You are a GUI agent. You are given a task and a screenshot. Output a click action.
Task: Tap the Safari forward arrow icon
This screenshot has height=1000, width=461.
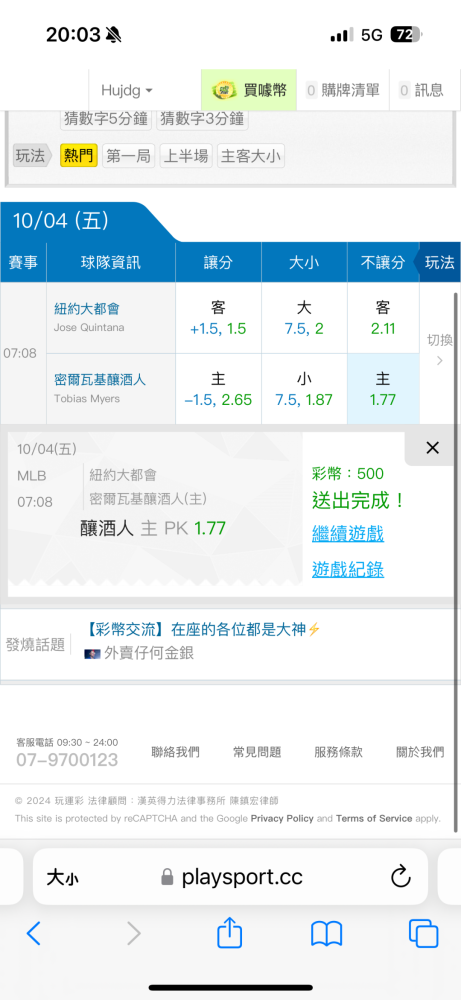(x=133, y=934)
